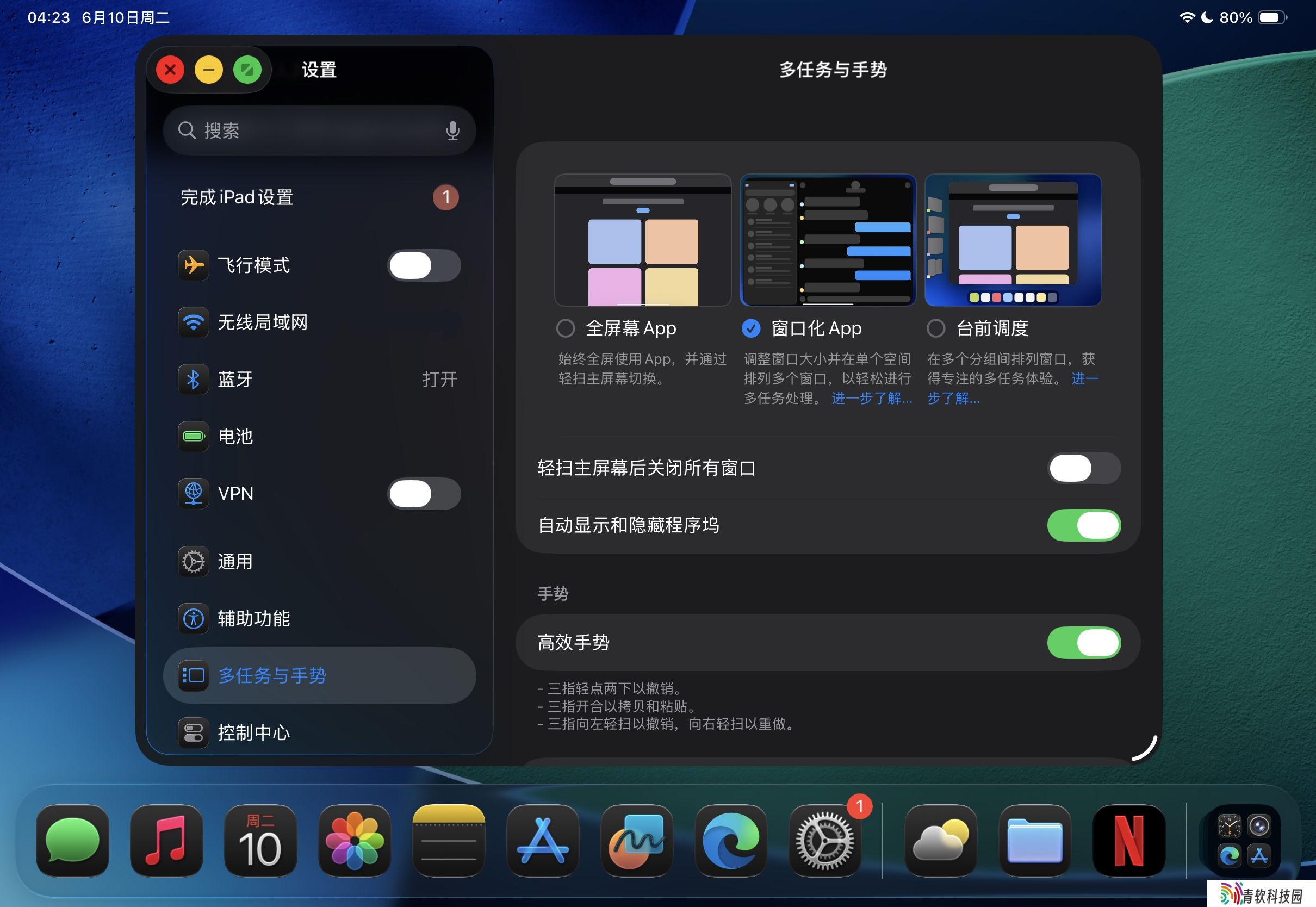Image resolution: width=1316 pixels, height=907 pixels.
Task: Click 进一步了解 link under 窗口化 App
Action: (872, 399)
